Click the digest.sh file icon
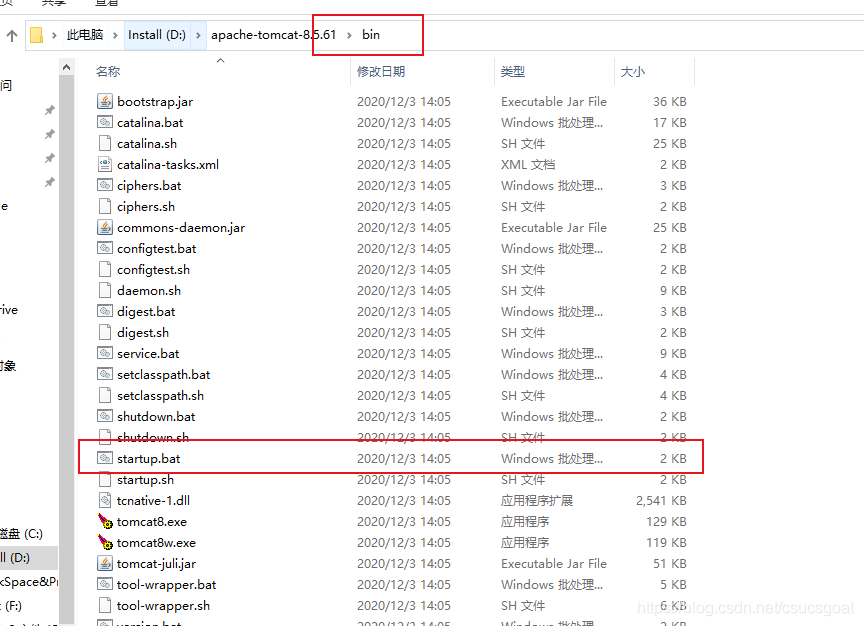This screenshot has width=864, height=626. (x=105, y=332)
